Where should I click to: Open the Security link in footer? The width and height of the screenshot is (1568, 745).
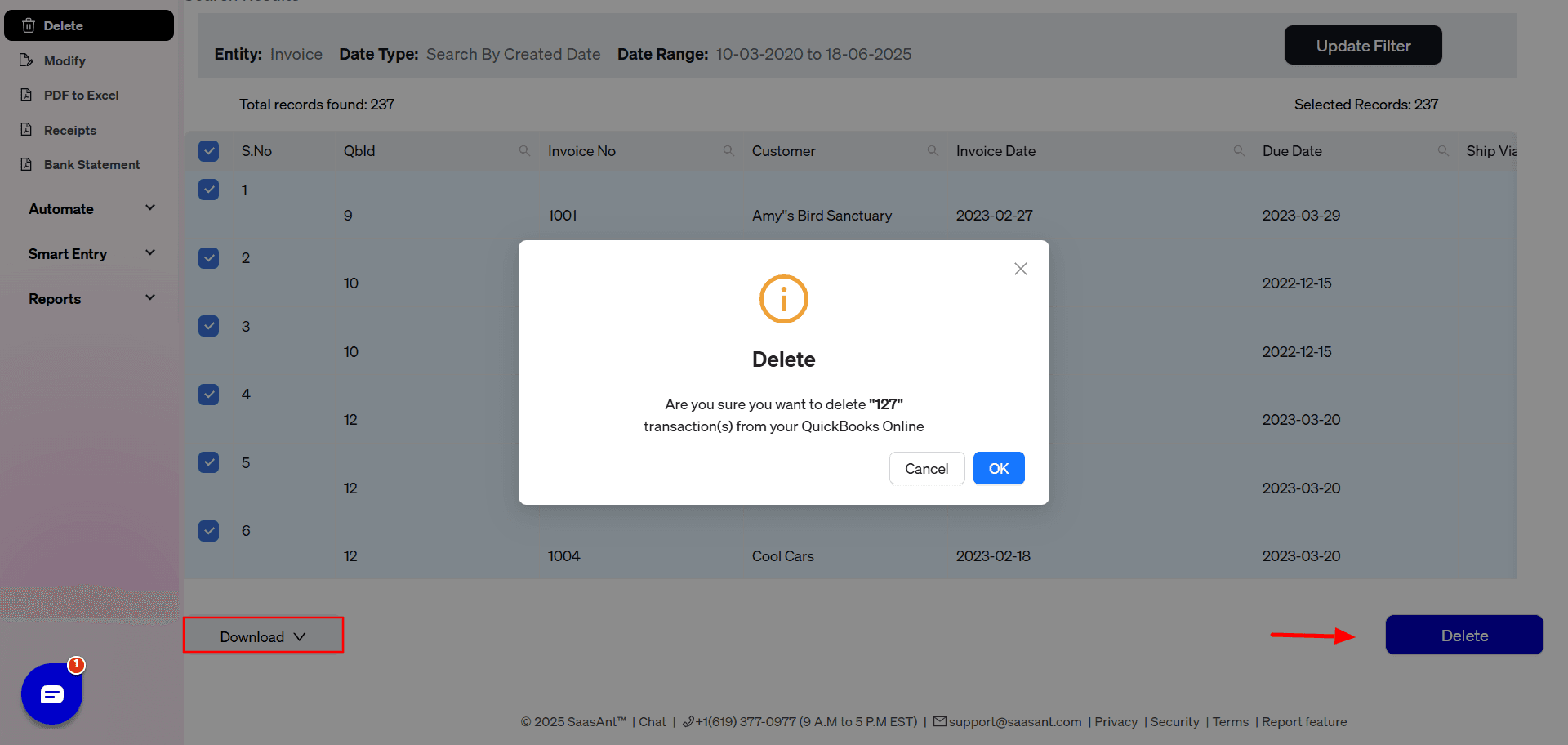1175,722
